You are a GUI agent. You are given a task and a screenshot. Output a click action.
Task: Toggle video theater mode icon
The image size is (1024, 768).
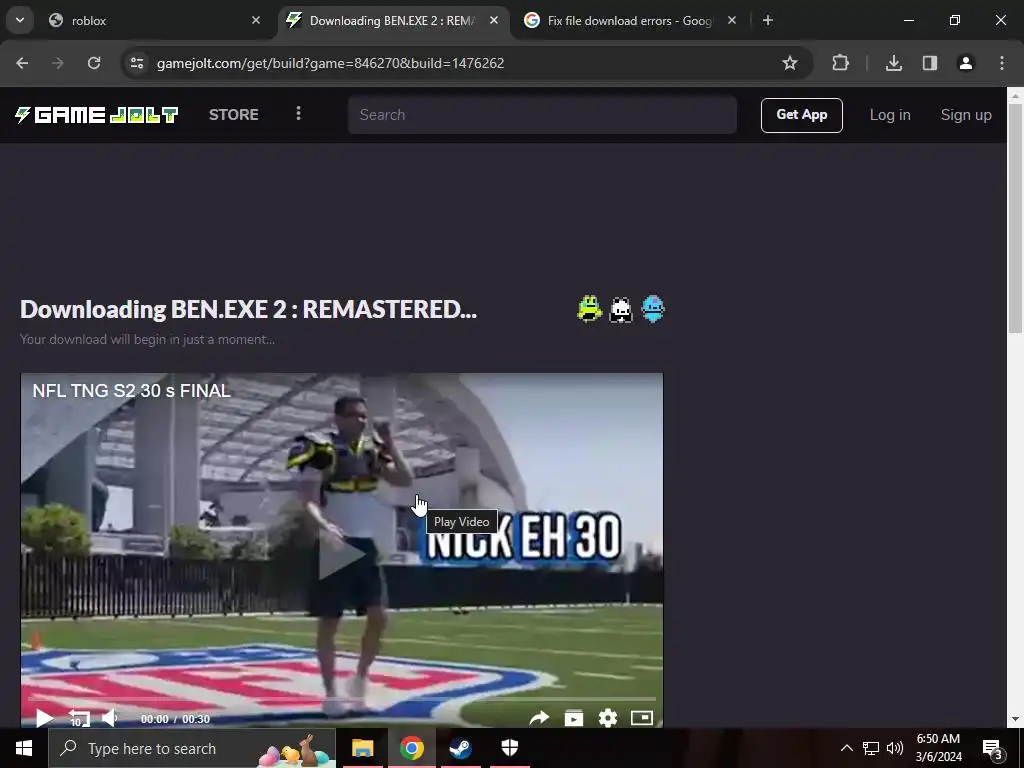(642, 718)
